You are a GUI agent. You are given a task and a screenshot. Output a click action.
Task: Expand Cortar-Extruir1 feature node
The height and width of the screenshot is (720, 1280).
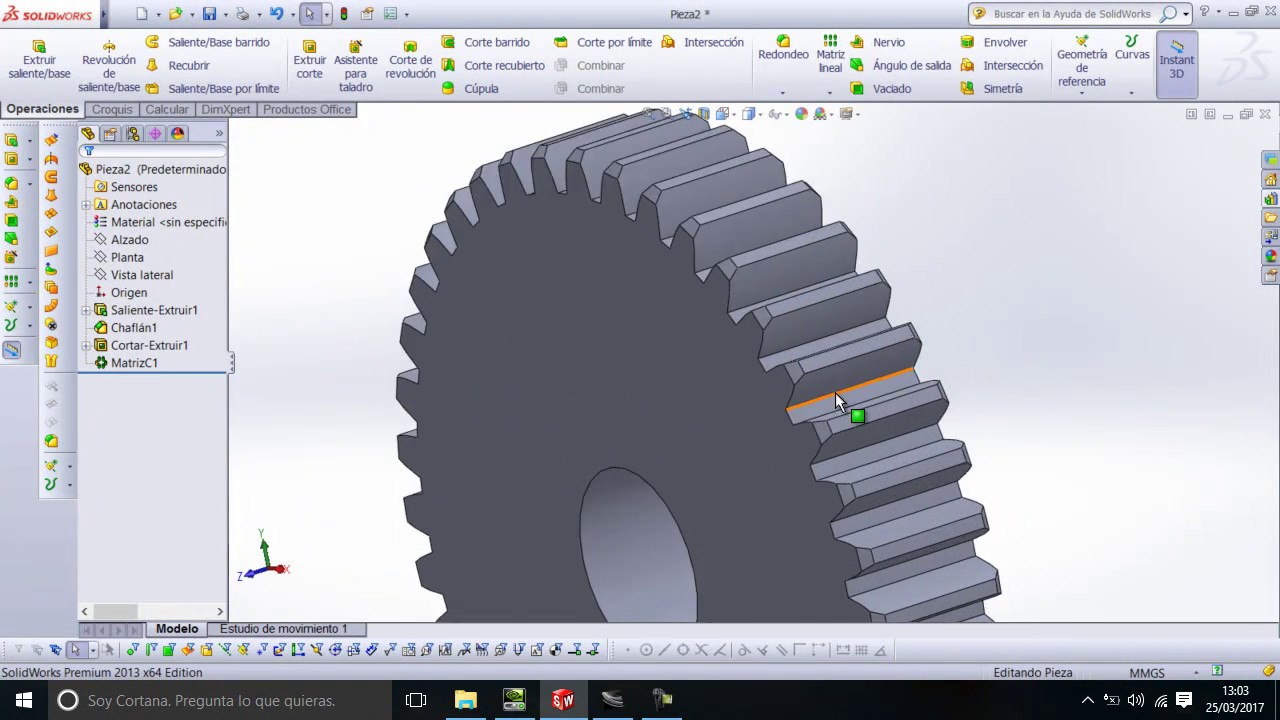pyautogui.click(x=86, y=345)
